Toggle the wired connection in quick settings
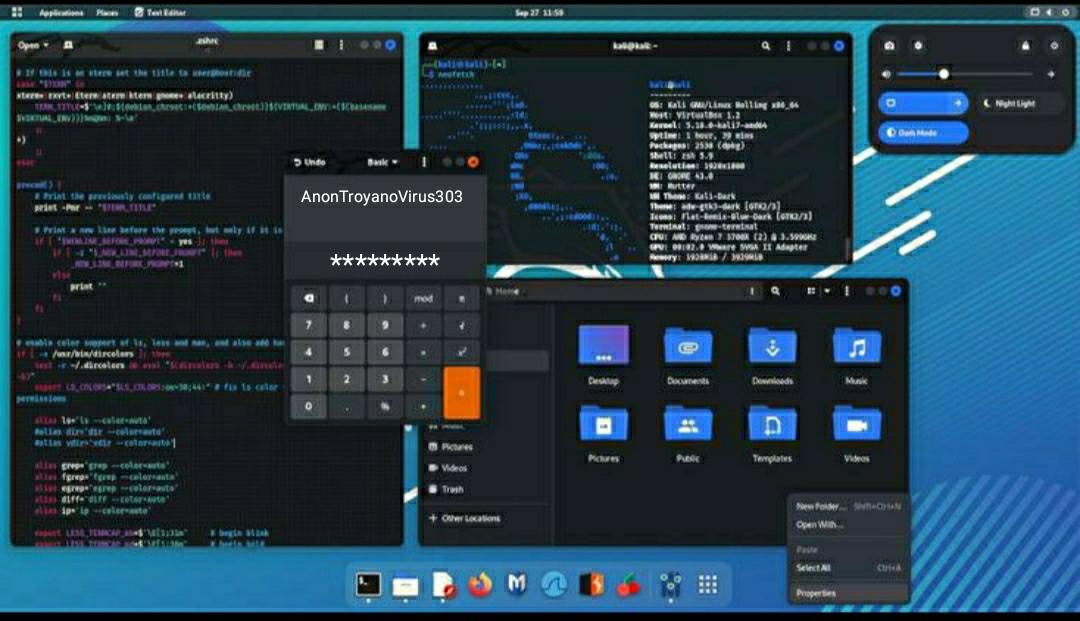This screenshot has width=1080, height=621. click(913, 103)
